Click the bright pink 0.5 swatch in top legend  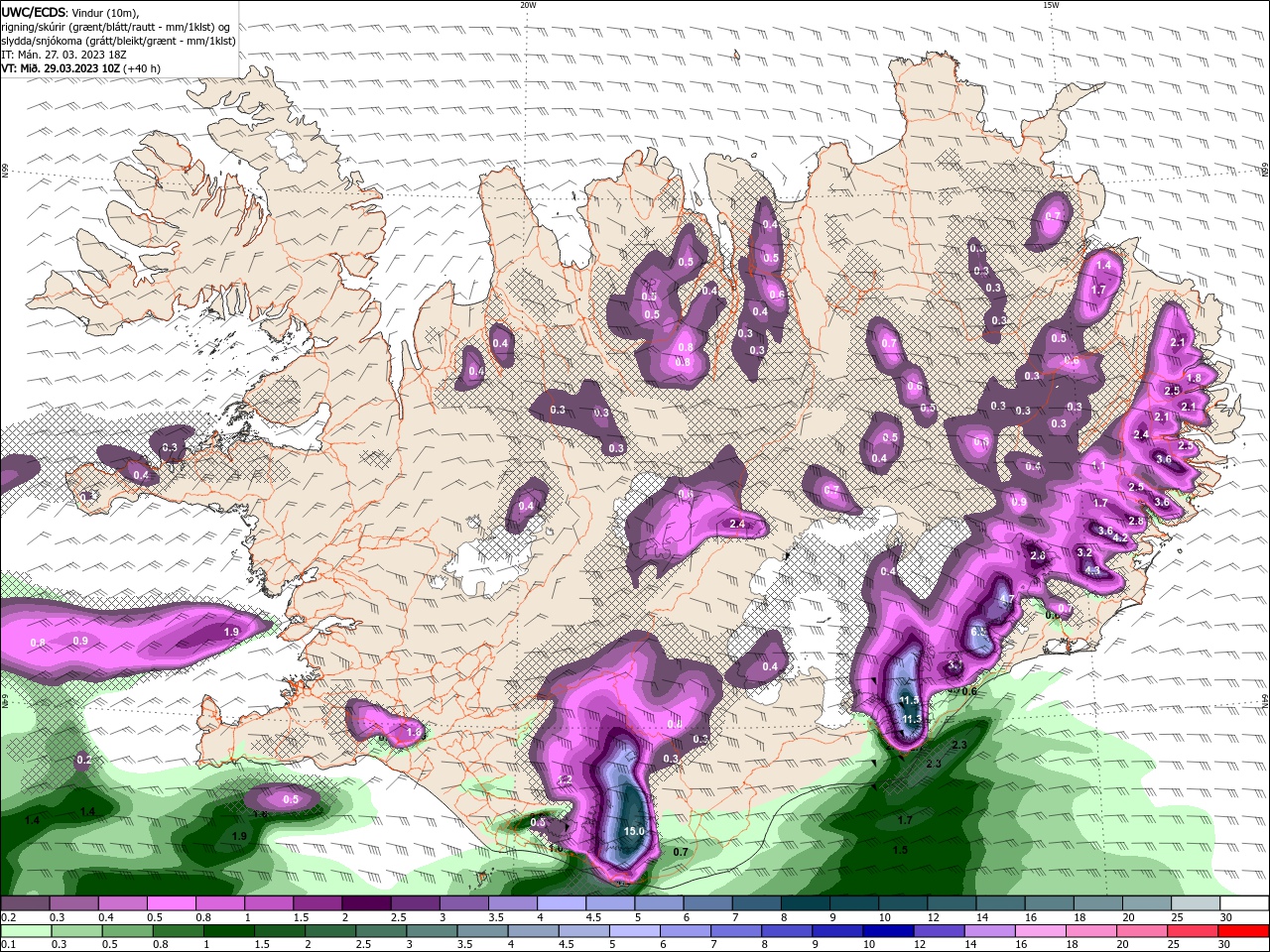point(171,903)
